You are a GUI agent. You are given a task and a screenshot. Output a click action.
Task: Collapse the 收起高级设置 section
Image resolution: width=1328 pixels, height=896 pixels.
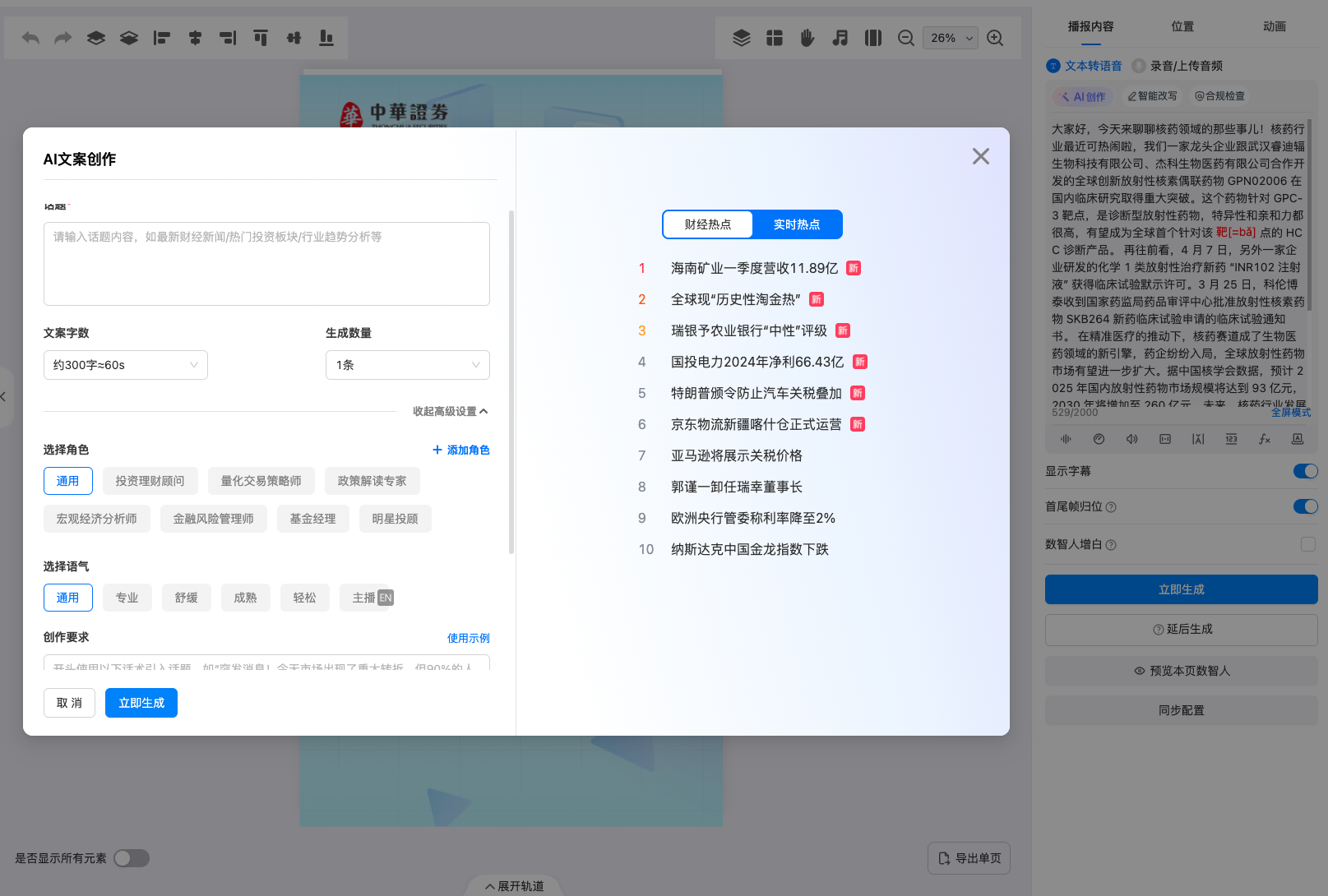point(450,411)
